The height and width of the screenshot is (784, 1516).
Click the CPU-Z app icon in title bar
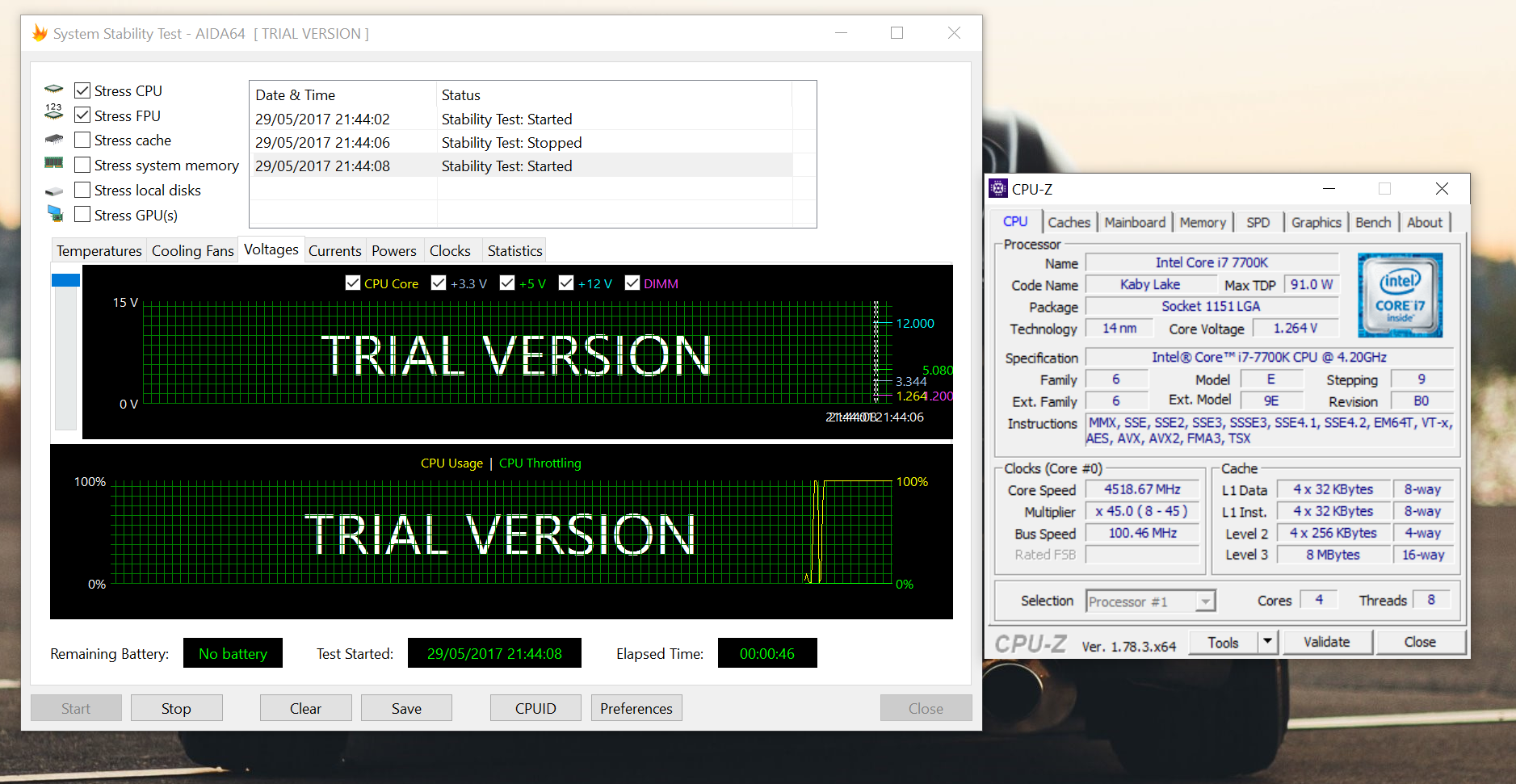998,188
